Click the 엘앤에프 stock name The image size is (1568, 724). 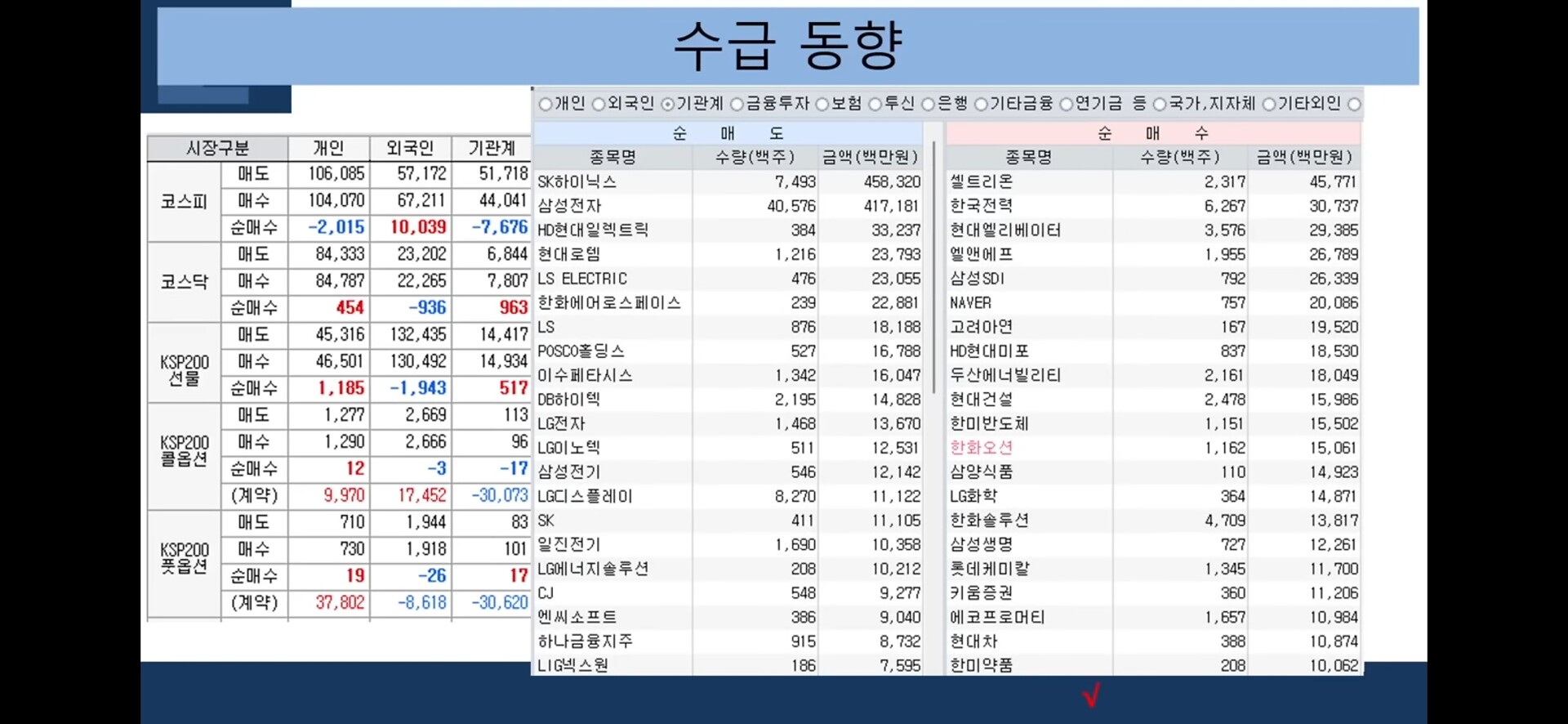coord(981,254)
